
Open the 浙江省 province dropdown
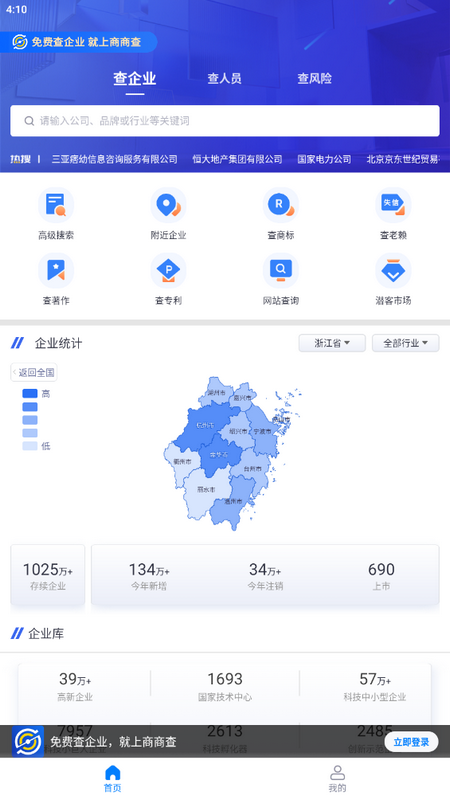[332, 343]
